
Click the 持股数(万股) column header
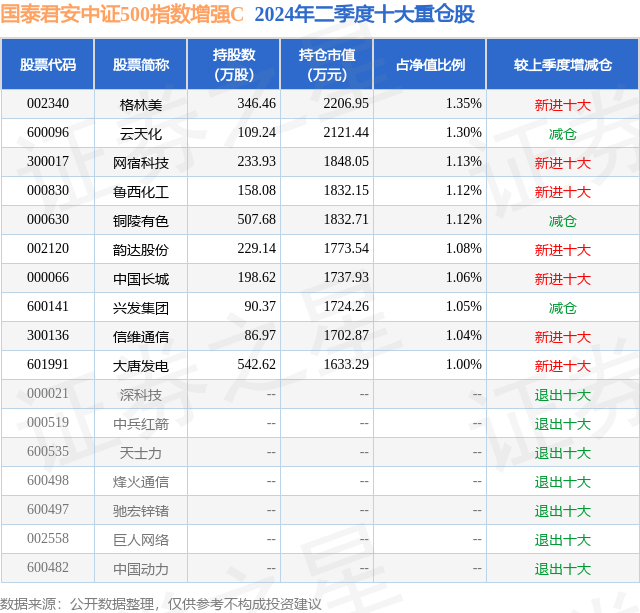pyautogui.click(x=234, y=64)
